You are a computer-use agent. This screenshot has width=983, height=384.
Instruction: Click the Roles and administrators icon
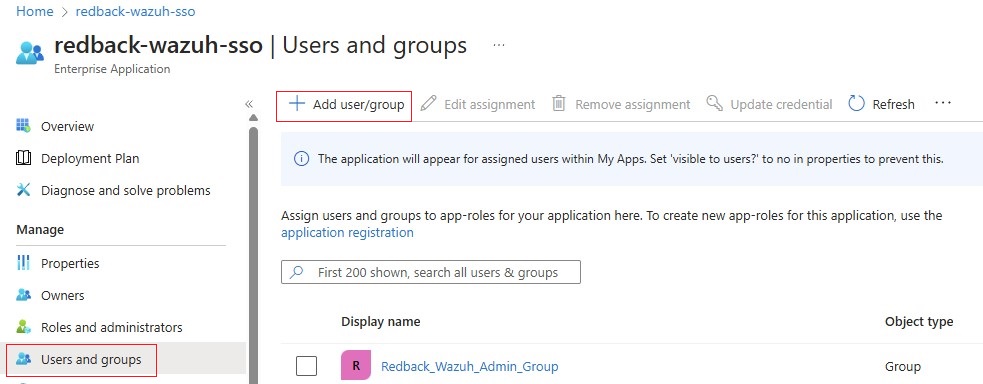point(23,326)
